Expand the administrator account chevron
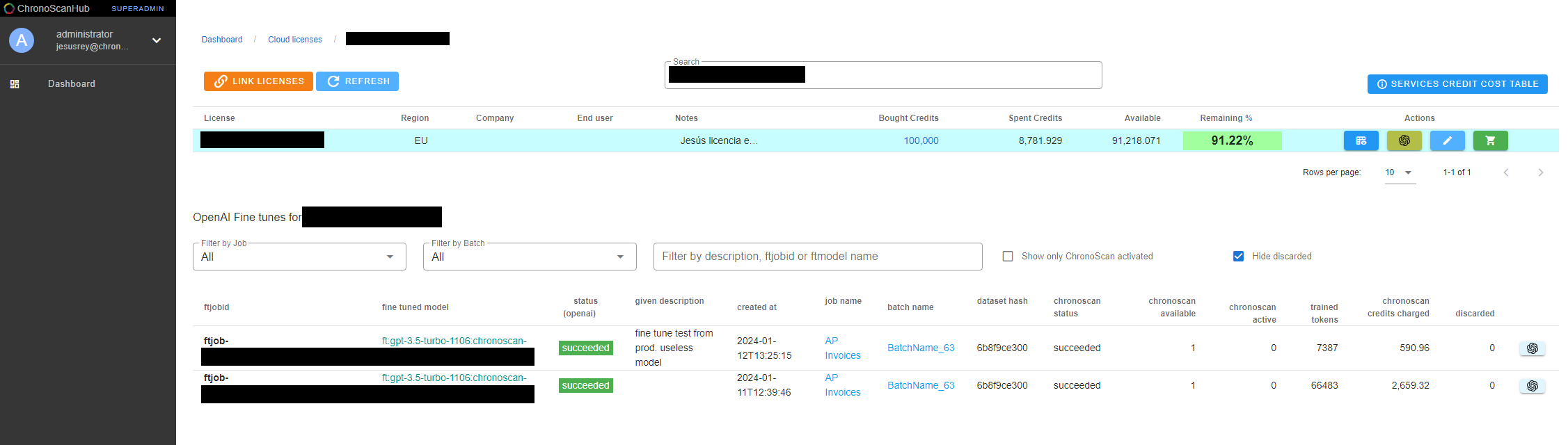Screen dimensions: 1568x445 tap(157, 40)
